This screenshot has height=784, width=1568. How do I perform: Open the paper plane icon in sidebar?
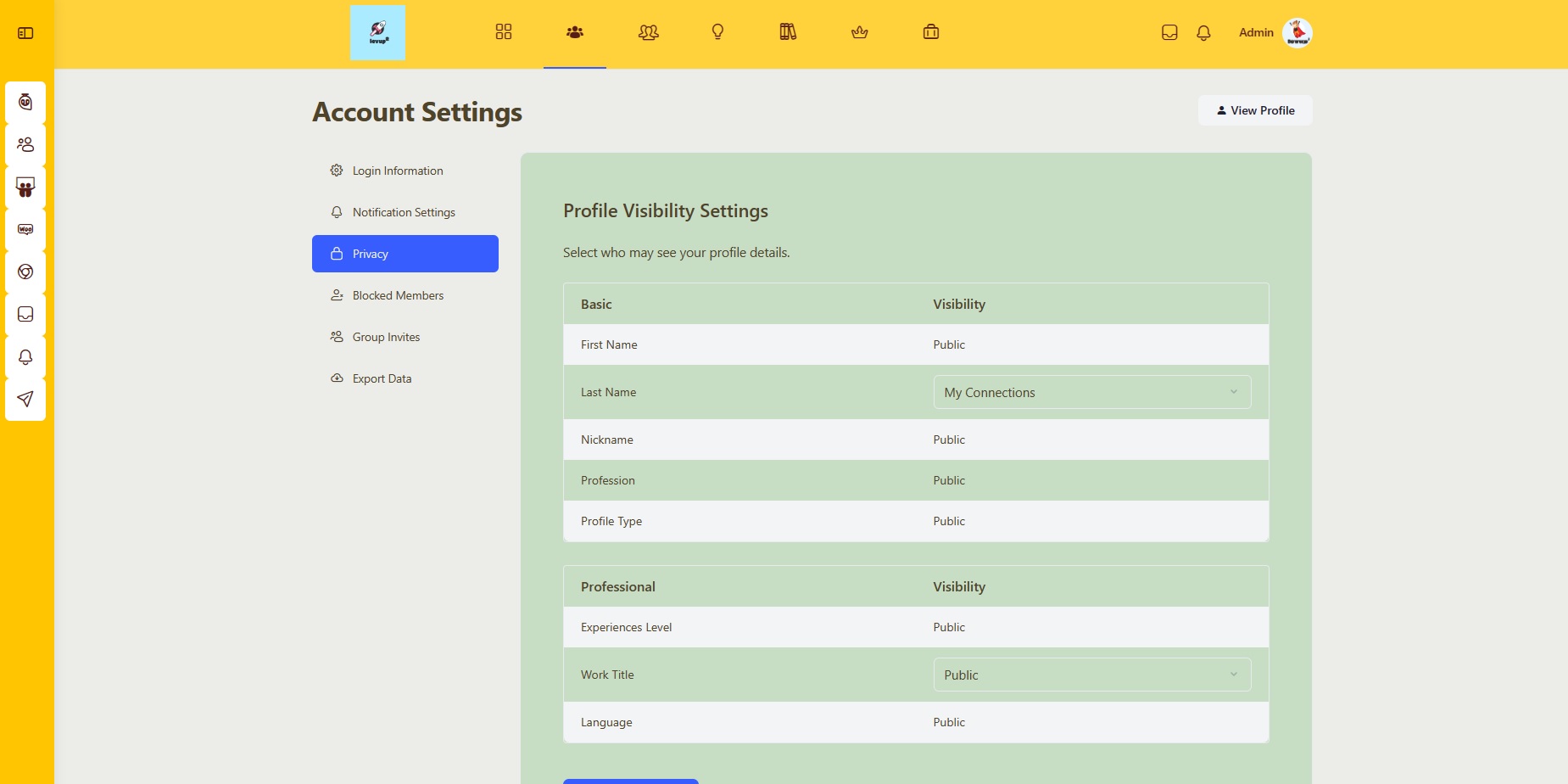point(25,399)
